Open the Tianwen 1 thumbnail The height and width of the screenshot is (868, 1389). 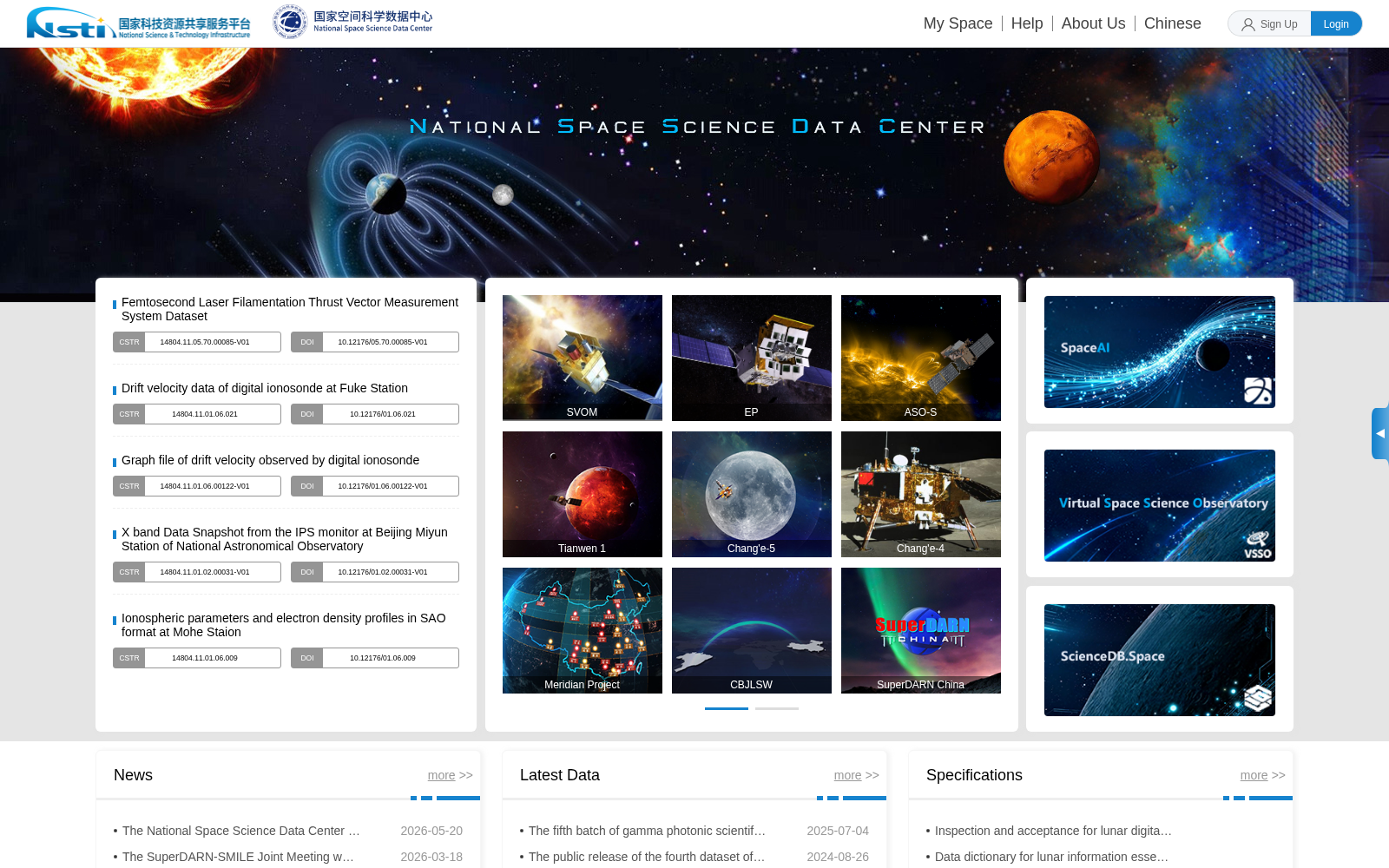[x=583, y=494]
